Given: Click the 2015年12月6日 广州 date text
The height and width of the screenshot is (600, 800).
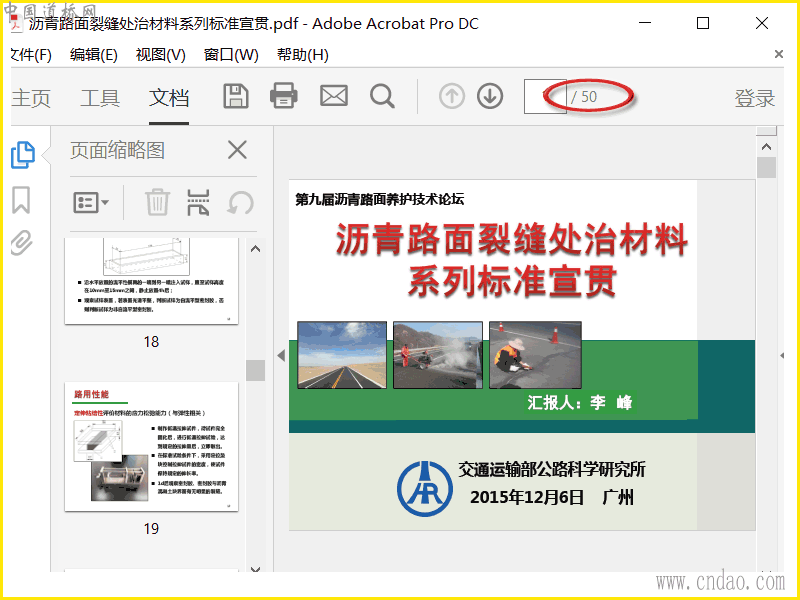Looking at the screenshot, I should tap(552, 497).
